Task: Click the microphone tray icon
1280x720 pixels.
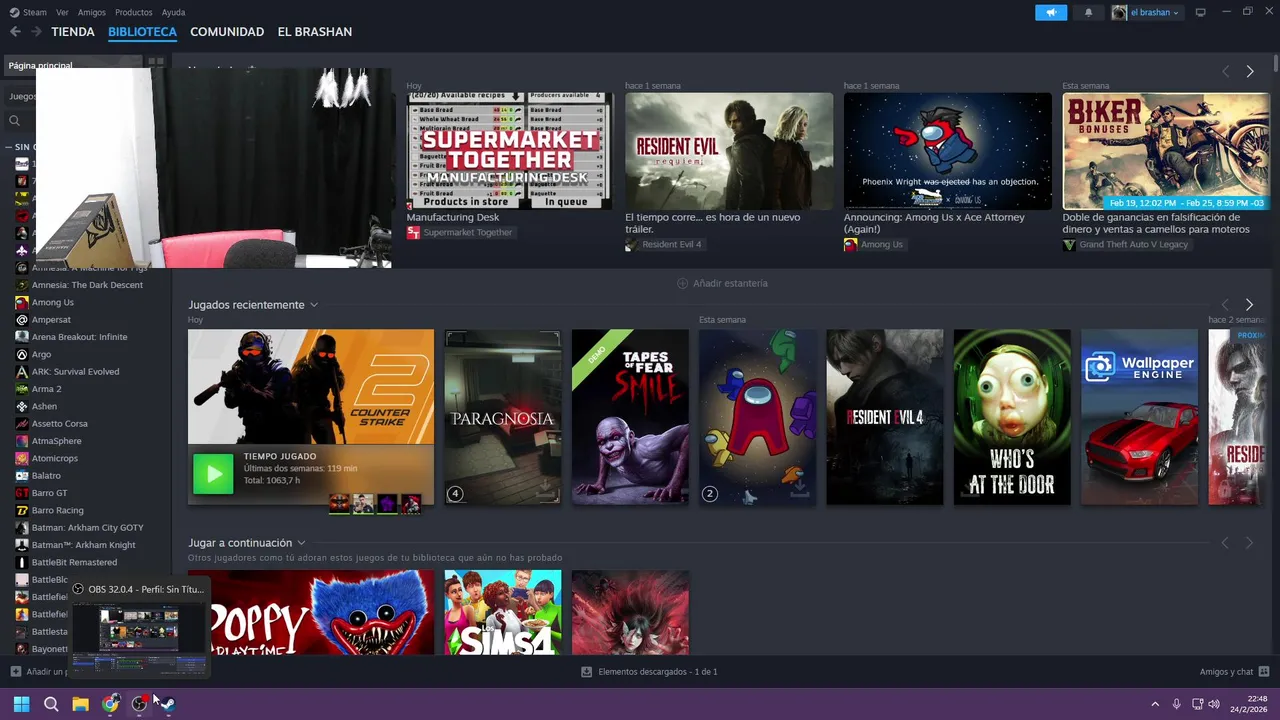Action: click(x=1177, y=704)
